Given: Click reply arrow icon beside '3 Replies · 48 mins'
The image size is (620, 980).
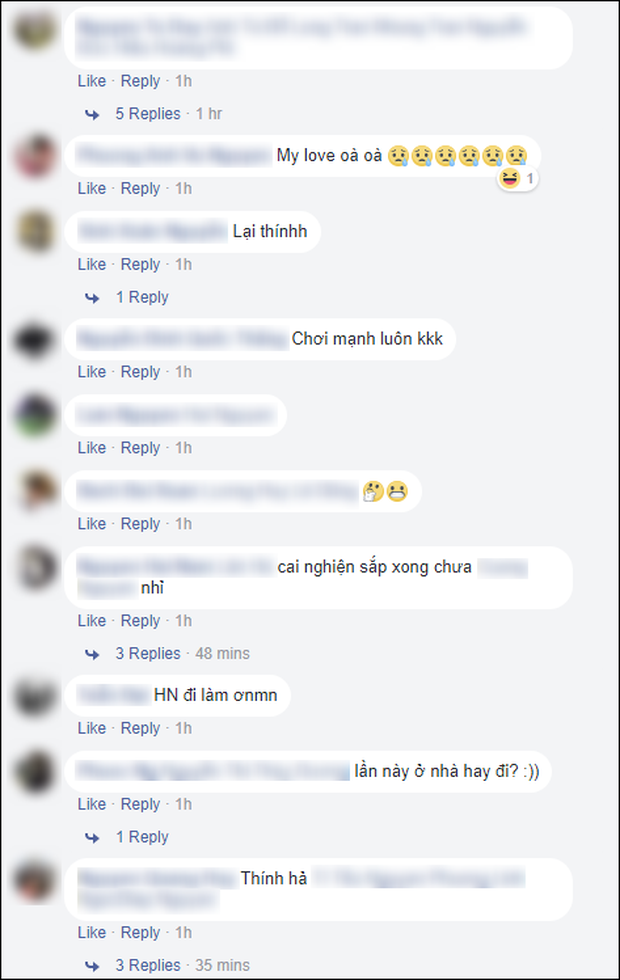Looking at the screenshot, I should [x=92, y=654].
